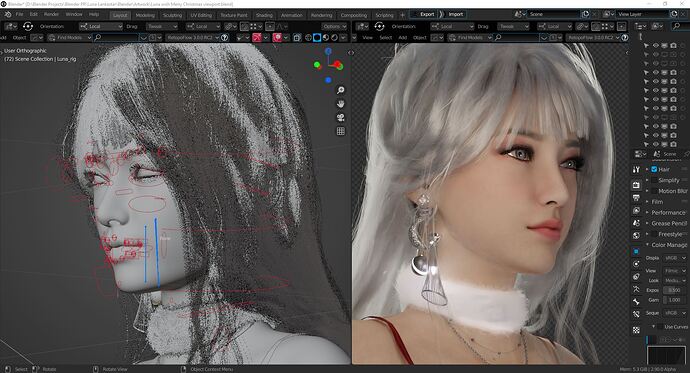Toggle the Hair checkbox in render properties
The width and height of the screenshot is (690, 373).
tap(654, 169)
